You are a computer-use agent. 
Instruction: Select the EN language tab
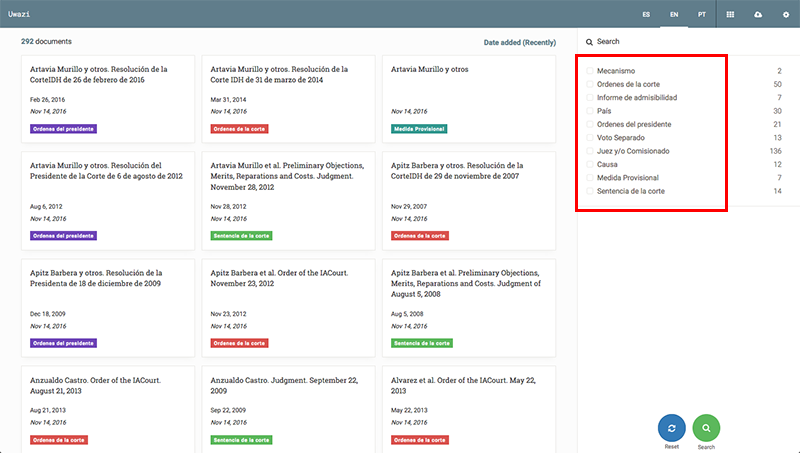tap(674, 15)
